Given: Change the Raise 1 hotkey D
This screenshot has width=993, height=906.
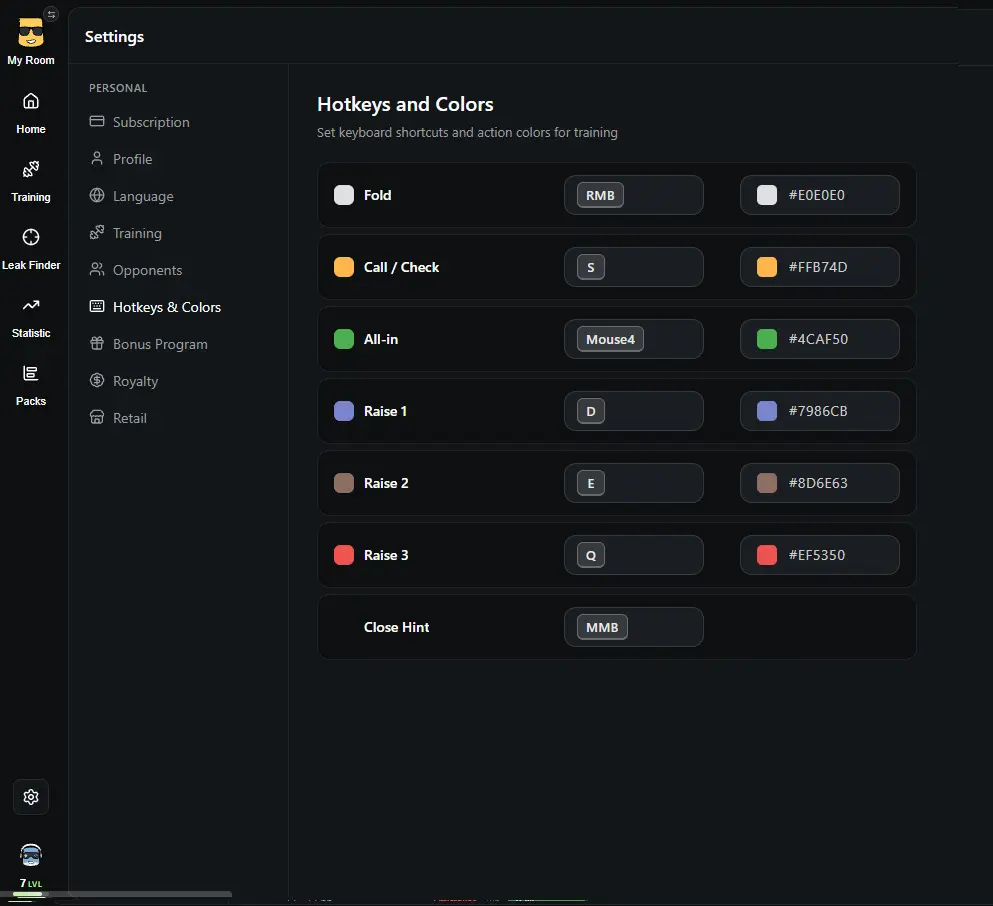Looking at the screenshot, I should 633,411.
